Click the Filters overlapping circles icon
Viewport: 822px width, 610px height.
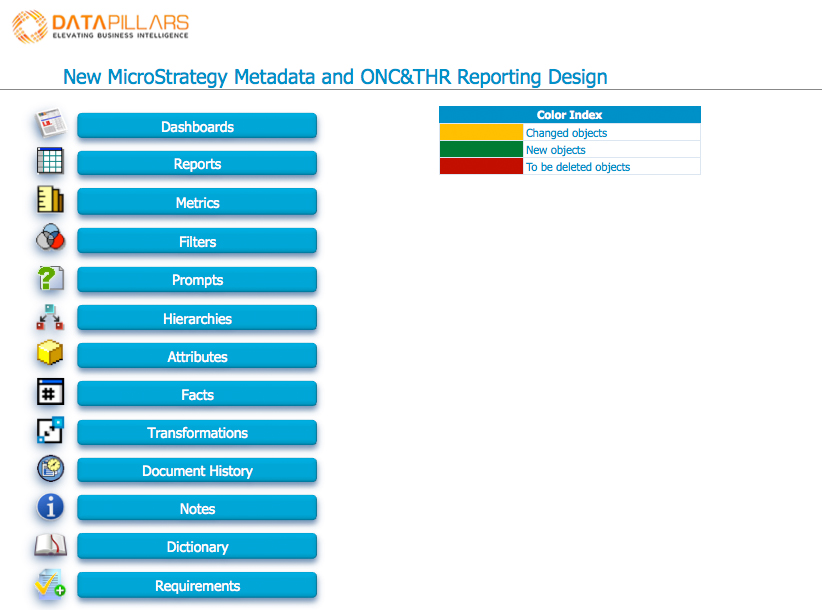click(50, 237)
